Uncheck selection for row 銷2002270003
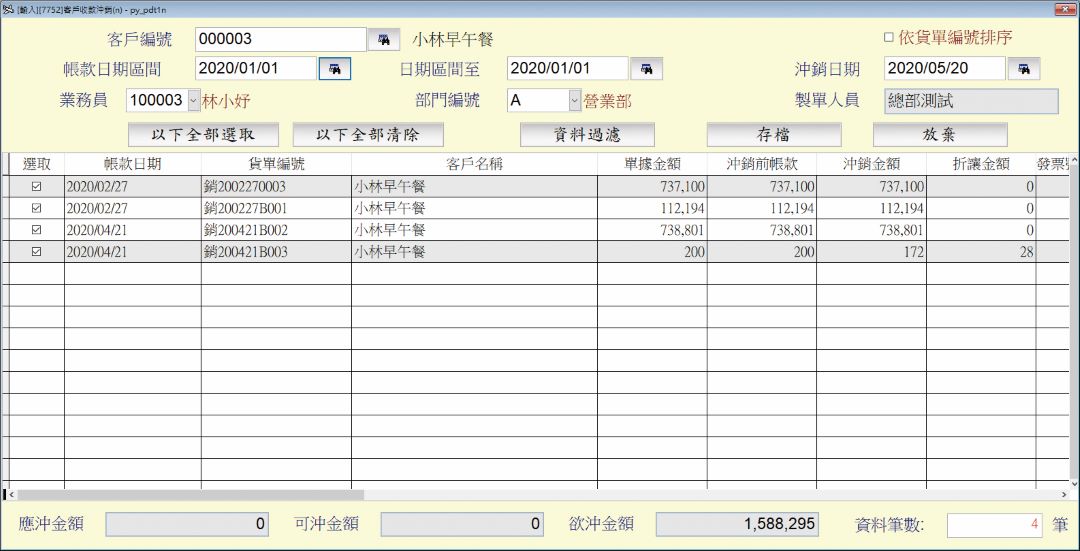This screenshot has height=551, width=1080. [37, 187]
